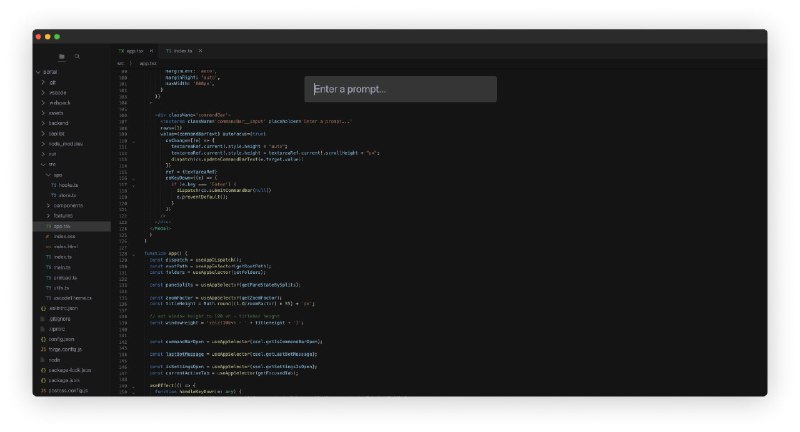Click the CSS hash icon beside index.css

(x=47, y=236)
